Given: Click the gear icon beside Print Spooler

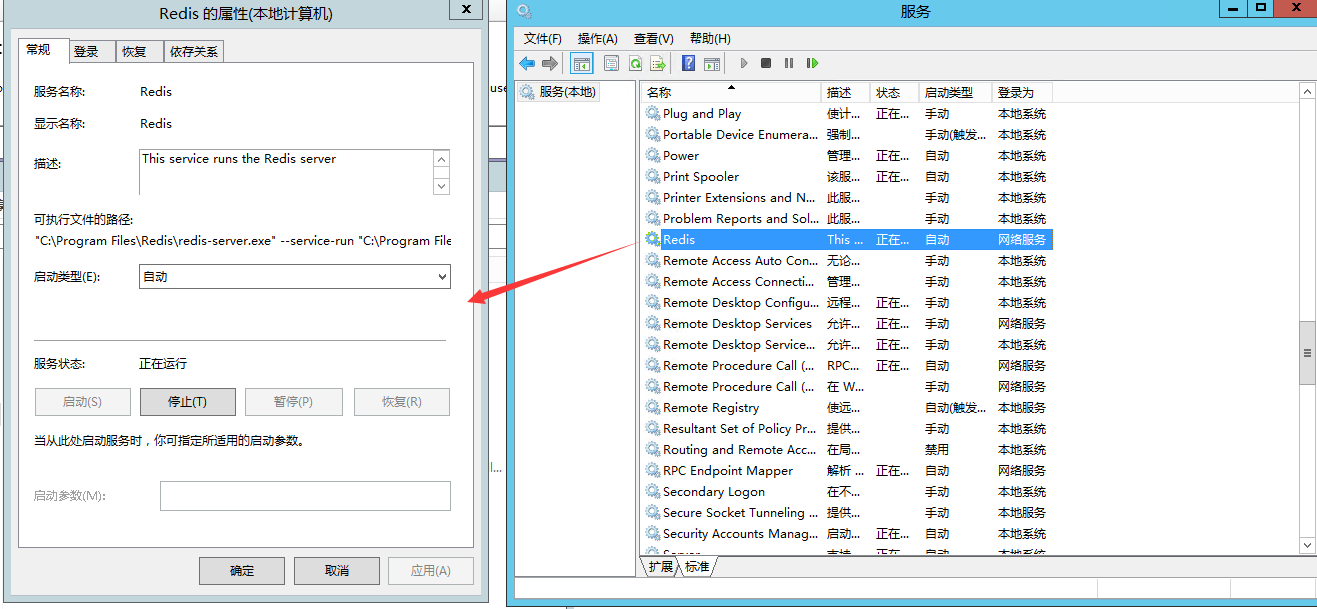Looking at the screenshot, I should (x=653, y=176).
